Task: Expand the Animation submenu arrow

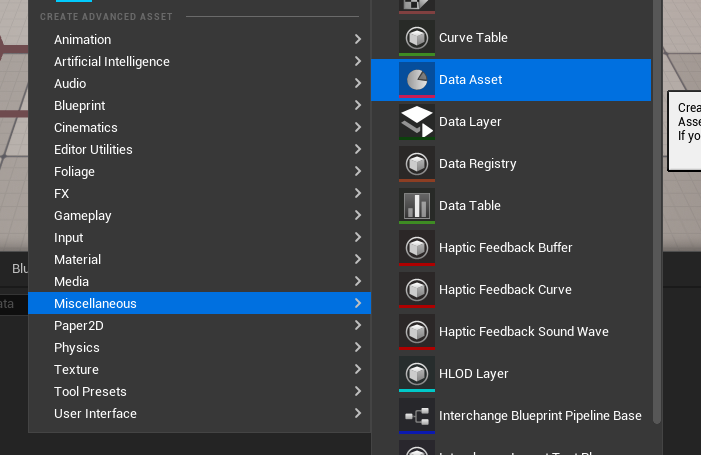Action: click(x=358, y=40)
